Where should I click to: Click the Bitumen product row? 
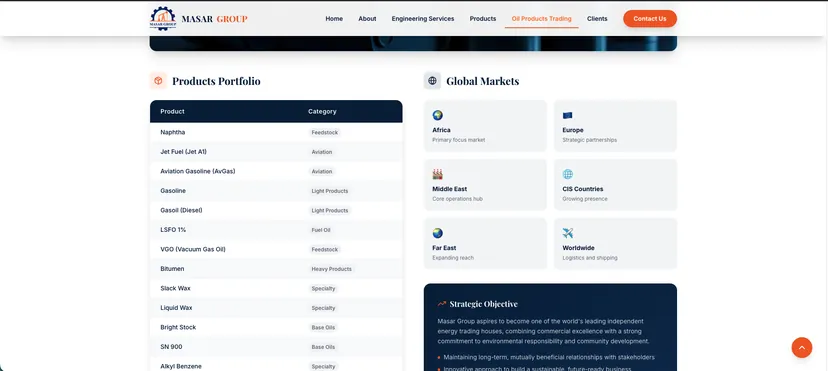click(276, 269)
